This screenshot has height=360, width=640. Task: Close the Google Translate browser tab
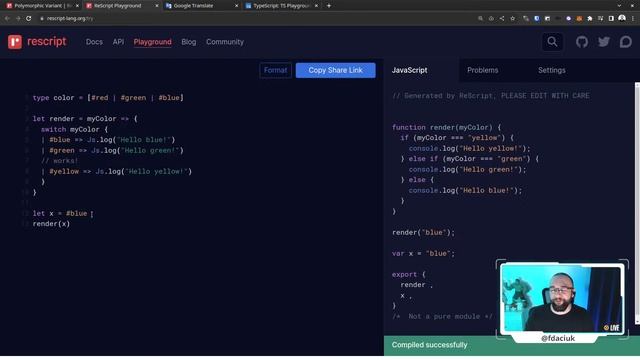point(236,6)
